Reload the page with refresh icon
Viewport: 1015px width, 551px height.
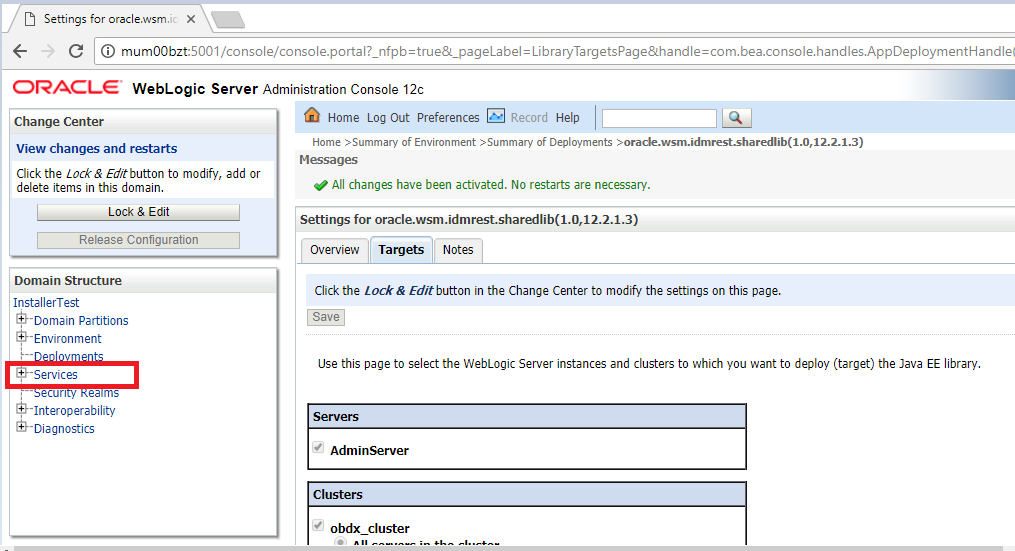click(76, 51)
